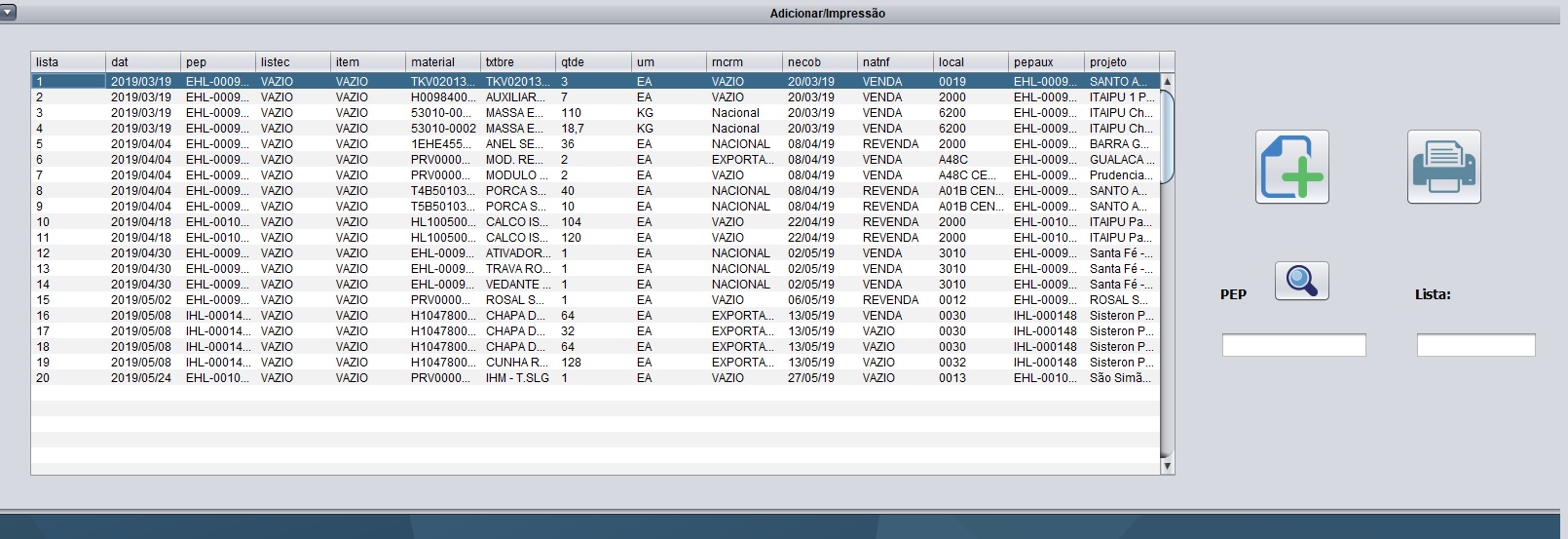This screenshot has height=539, width=1568.
Task: Sort by the pep column header
Action: tap(218, 61)
